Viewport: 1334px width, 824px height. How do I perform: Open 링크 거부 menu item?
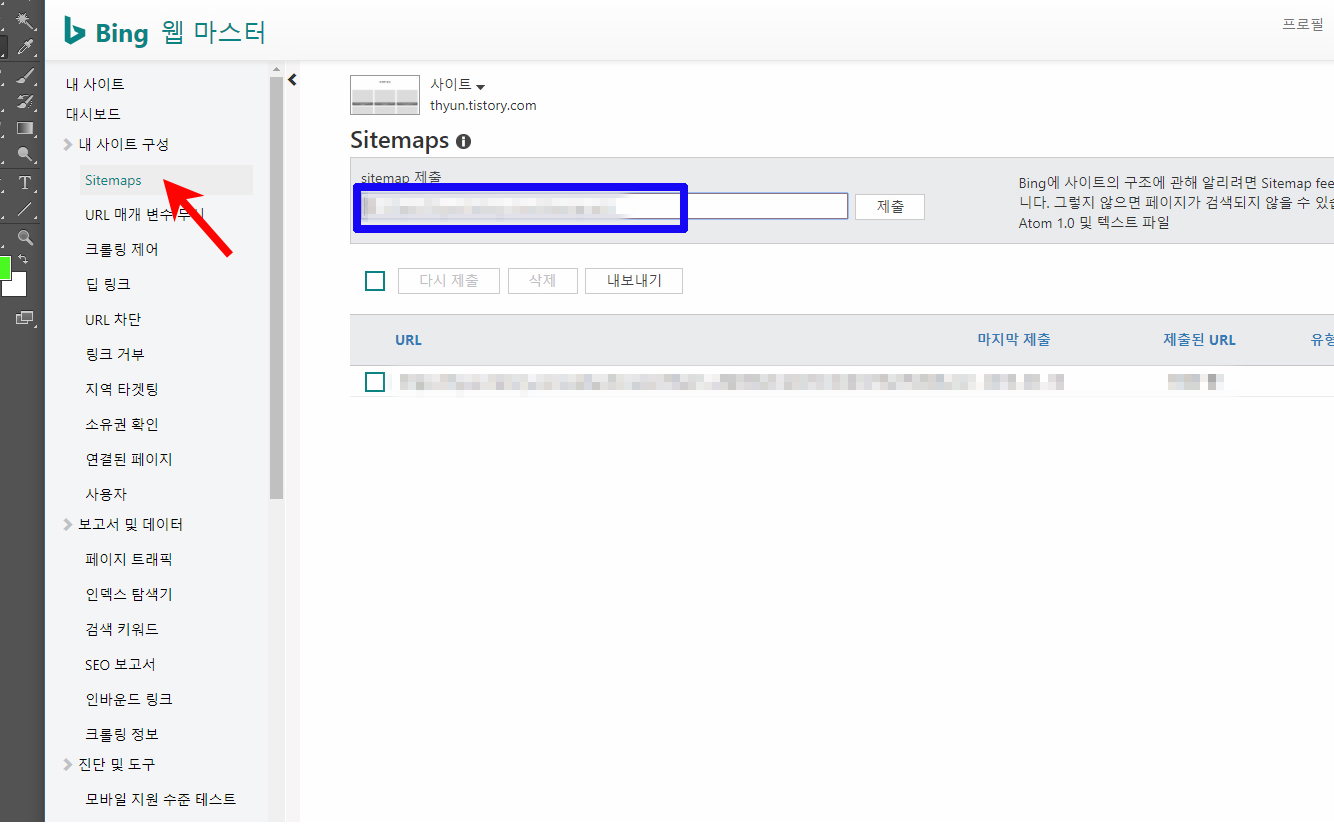[115, 355]
